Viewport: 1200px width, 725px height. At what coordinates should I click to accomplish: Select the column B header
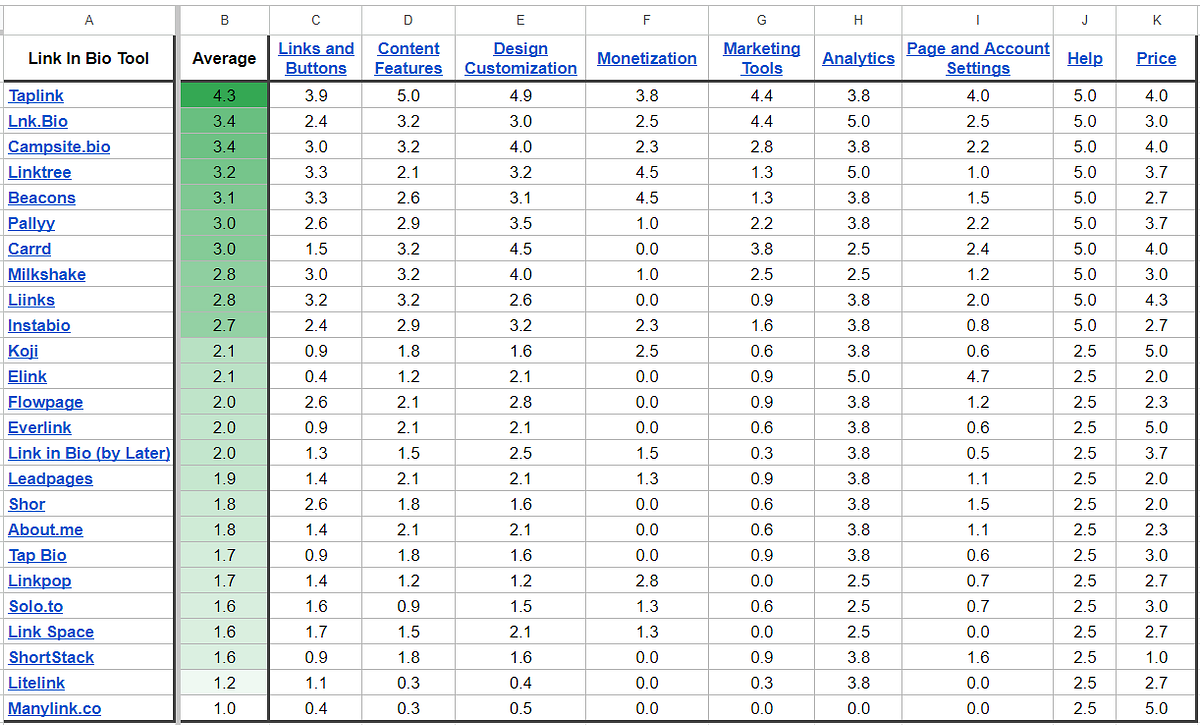pyautogui.click(x=224, y=19)
